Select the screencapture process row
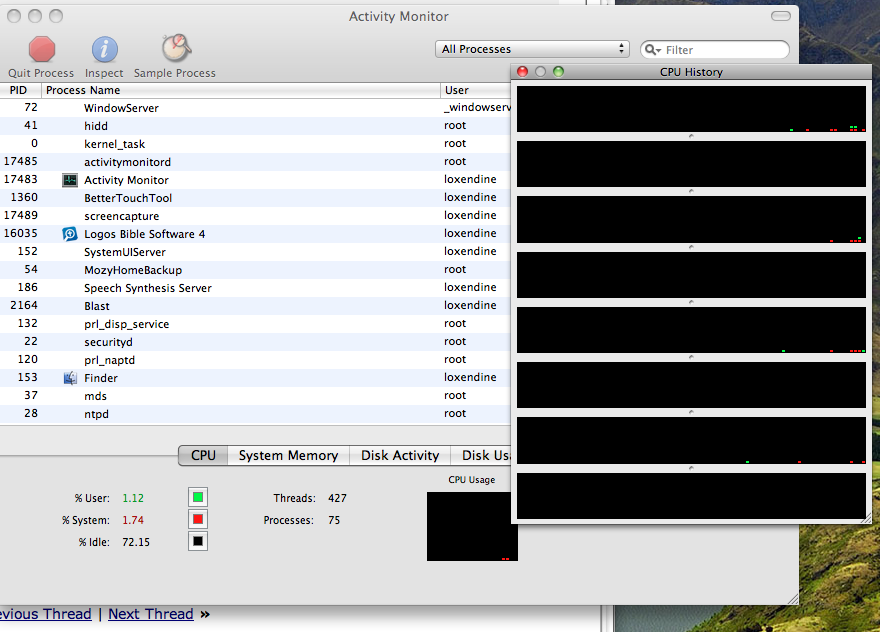Viewport: 880px width, 632px height. pos(255,216)
